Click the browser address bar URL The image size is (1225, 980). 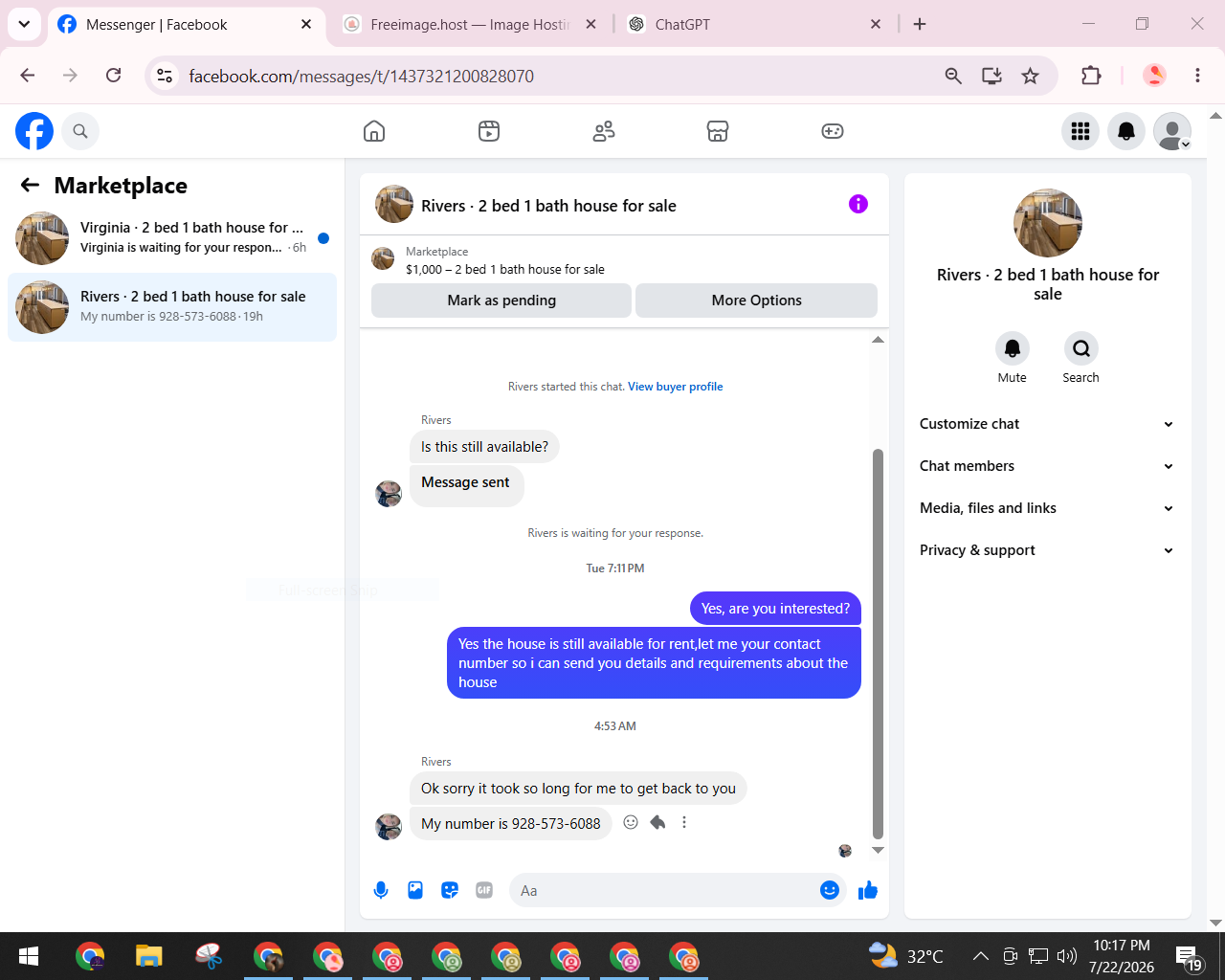tap(362, 76)
